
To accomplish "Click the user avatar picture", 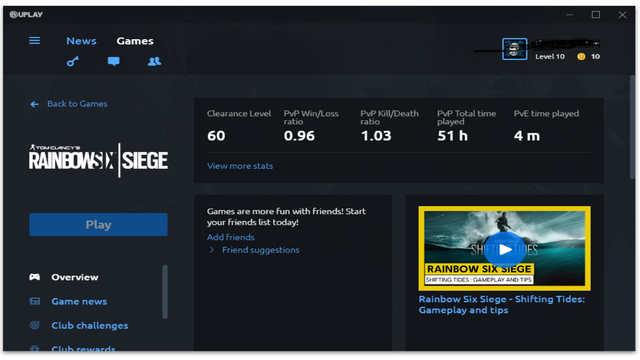I will click(x=514, y=49).
